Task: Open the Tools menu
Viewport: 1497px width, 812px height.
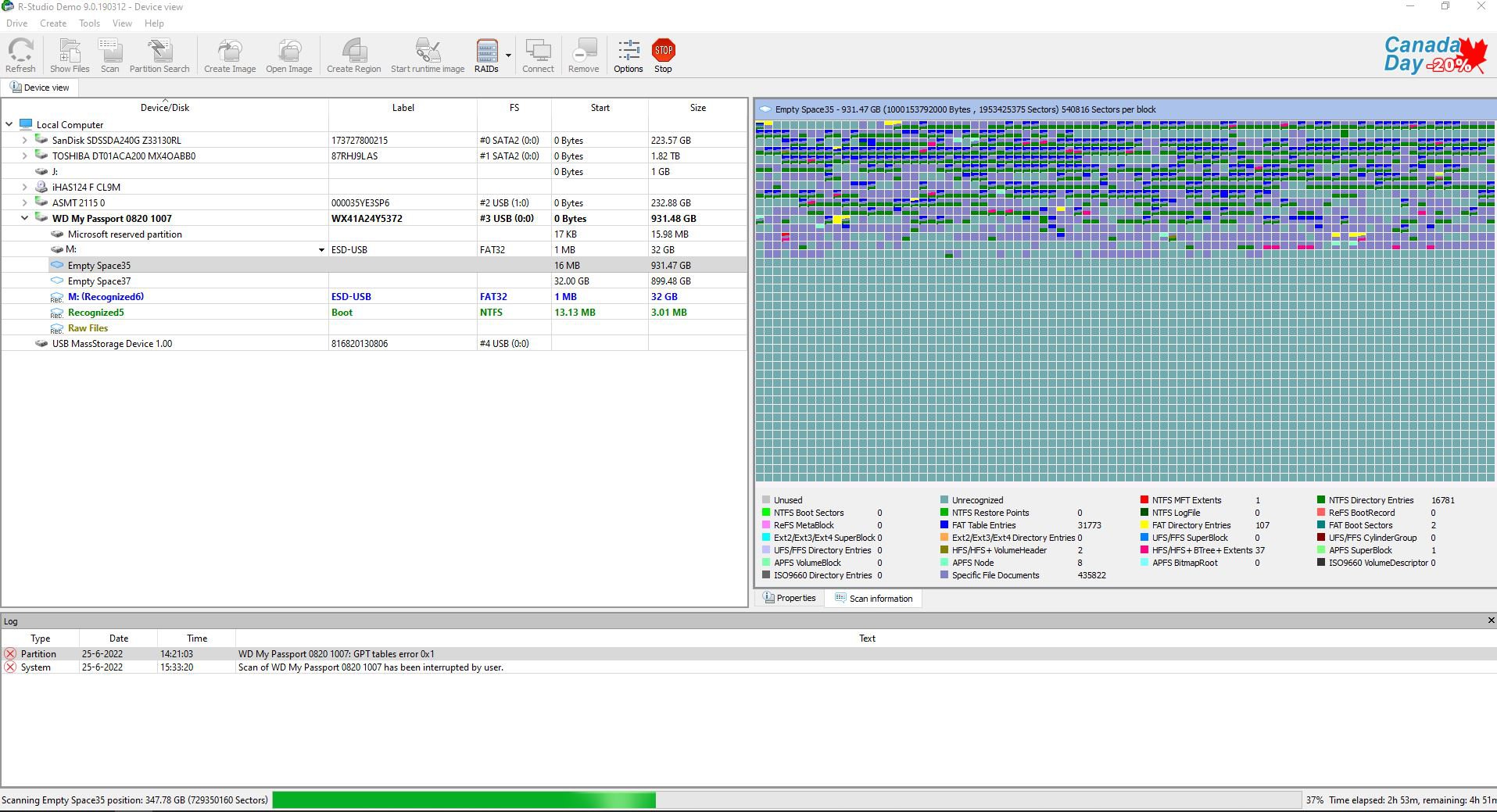Action: pyautogui.click(x=89, y=23)
